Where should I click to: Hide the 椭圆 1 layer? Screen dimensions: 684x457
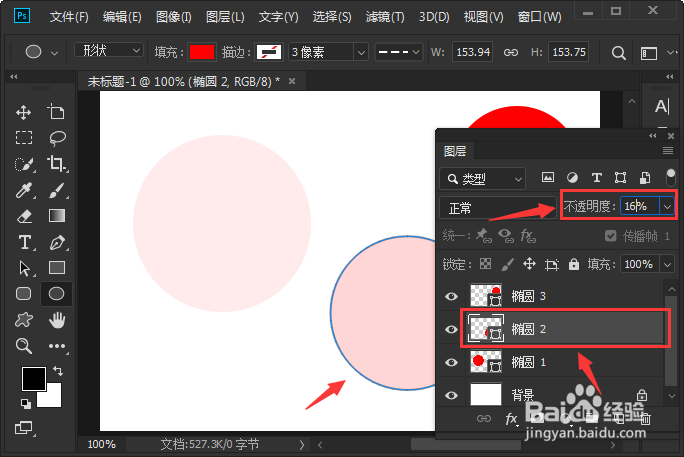coord(451,362)
